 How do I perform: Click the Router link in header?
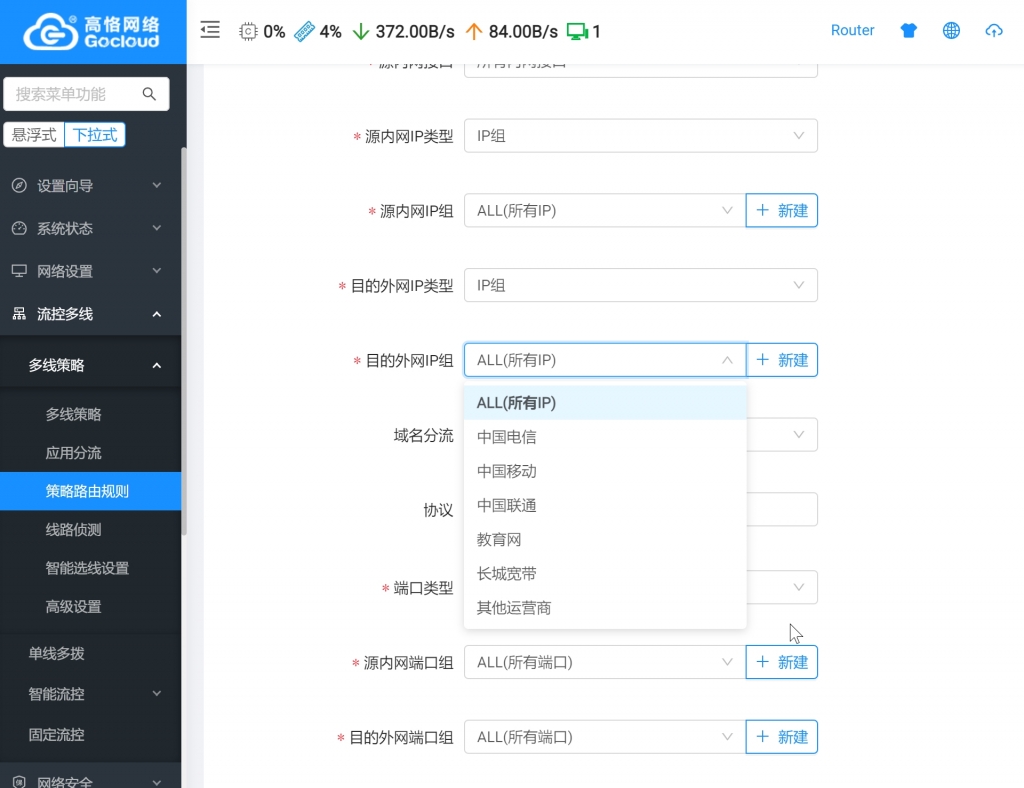tap(852, 30)
